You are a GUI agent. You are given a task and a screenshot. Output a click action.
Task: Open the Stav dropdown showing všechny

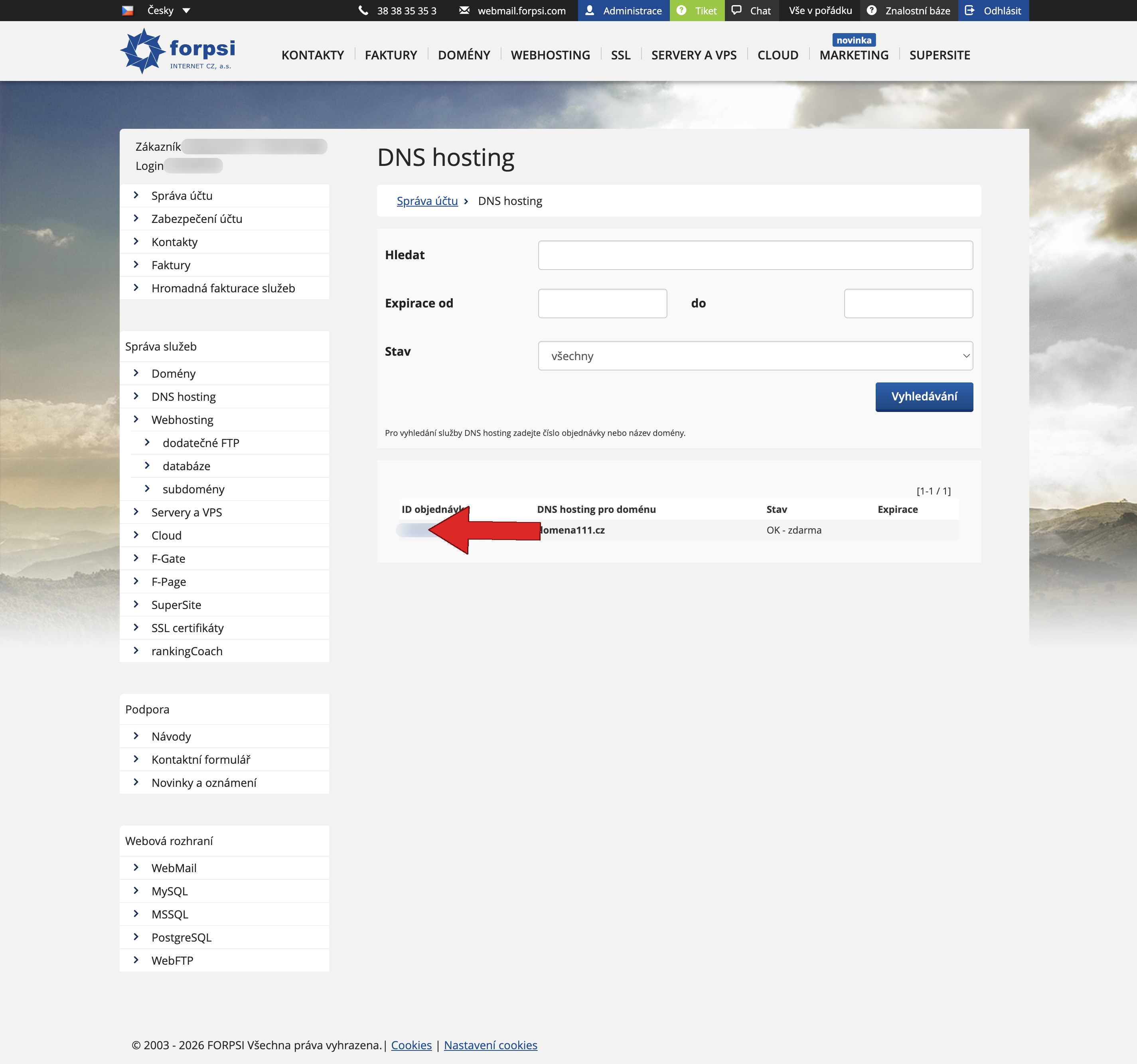click(754, 355)
